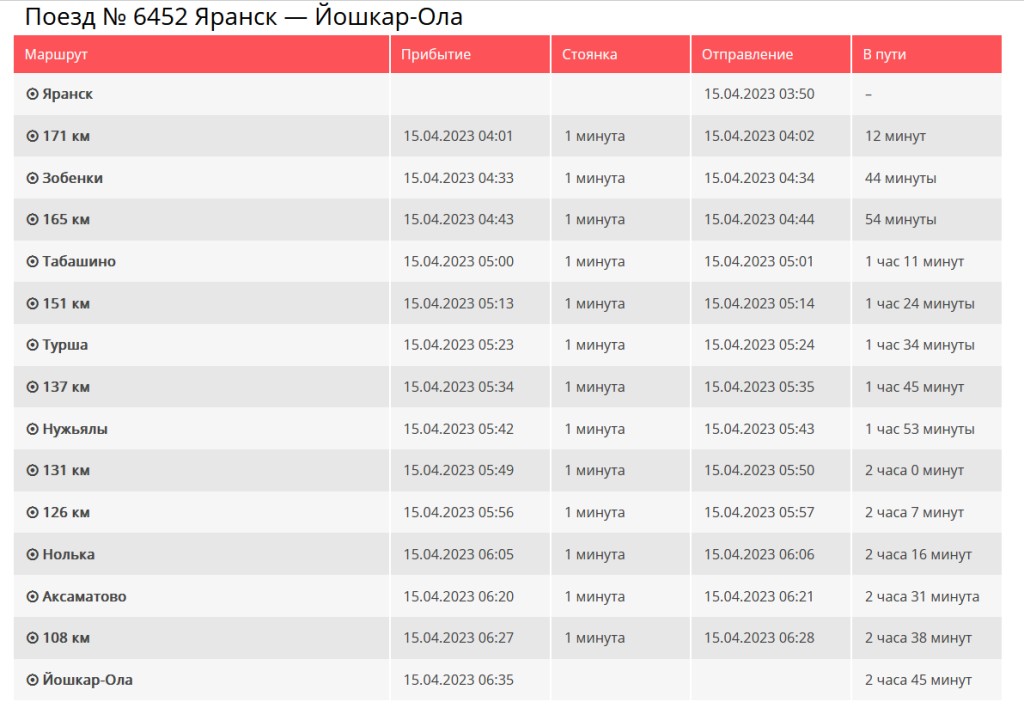The width and height of the screenshot is (1024, 708).
Task: Open the 165 км station link
Action: (66, 219)
